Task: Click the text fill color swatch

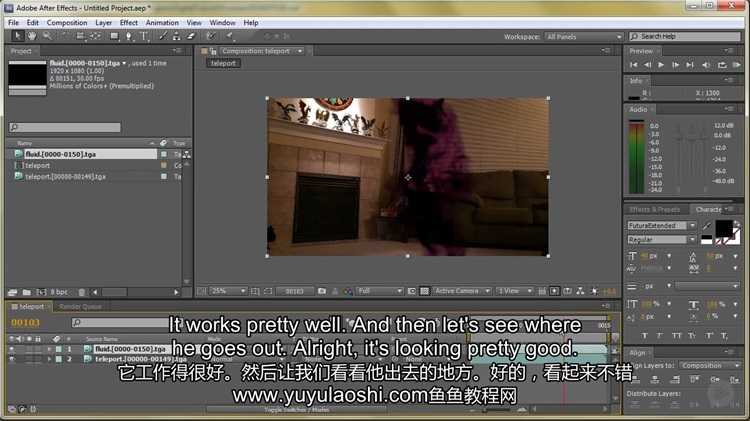Action: 724,229
